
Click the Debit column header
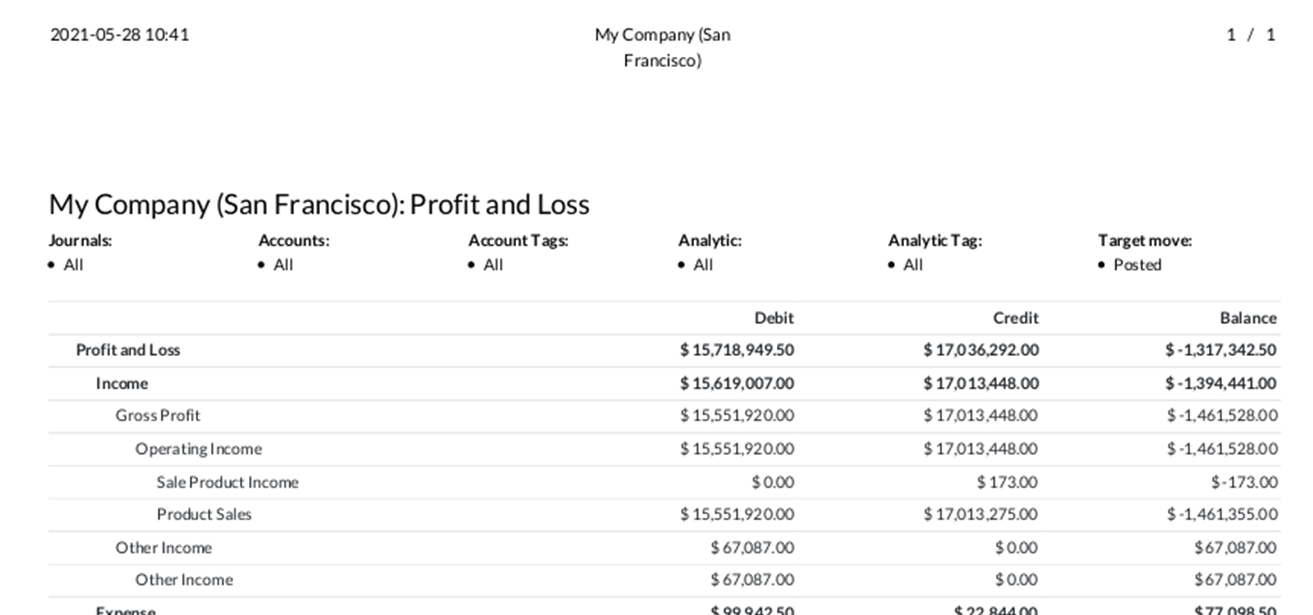click(x=773, y=318)
